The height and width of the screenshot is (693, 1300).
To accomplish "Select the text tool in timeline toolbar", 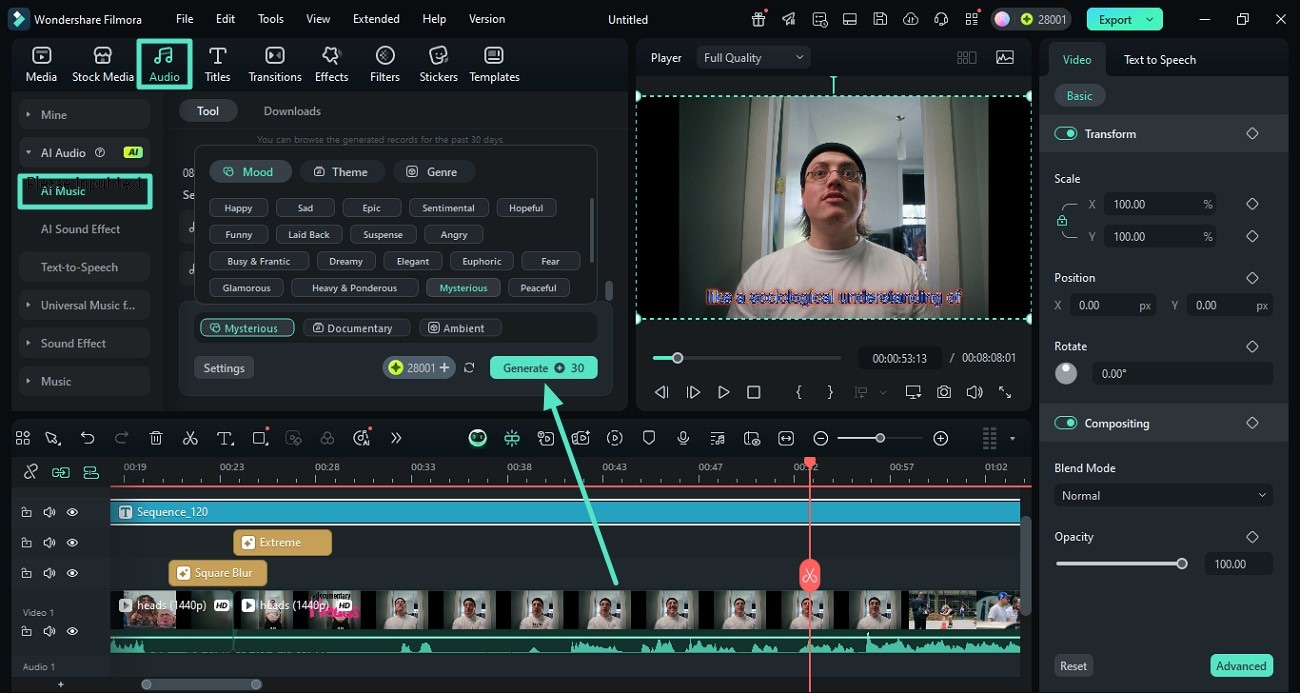I will point(225,438).
